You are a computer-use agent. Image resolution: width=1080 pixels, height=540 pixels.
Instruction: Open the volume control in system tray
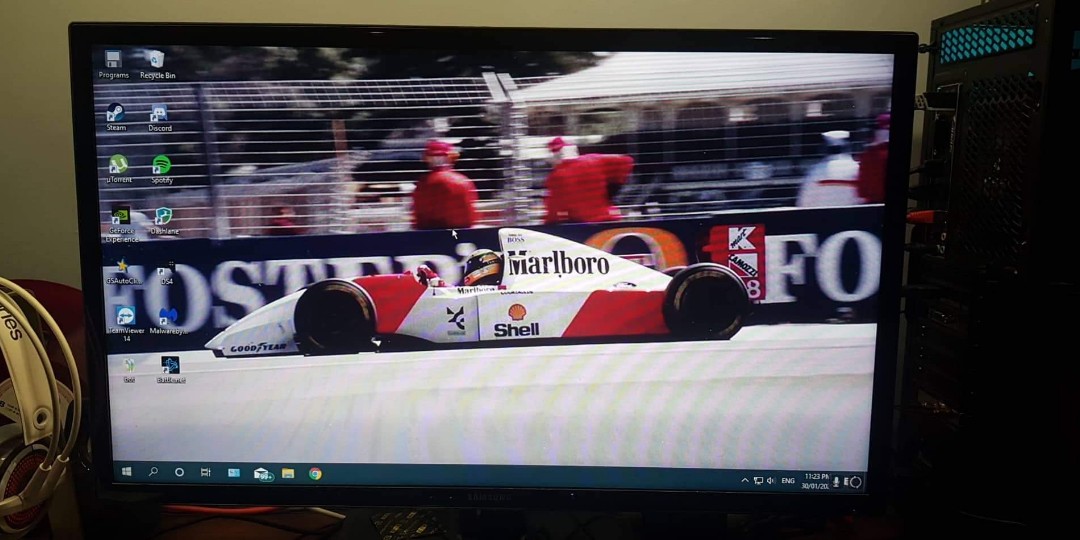[770, 481]
